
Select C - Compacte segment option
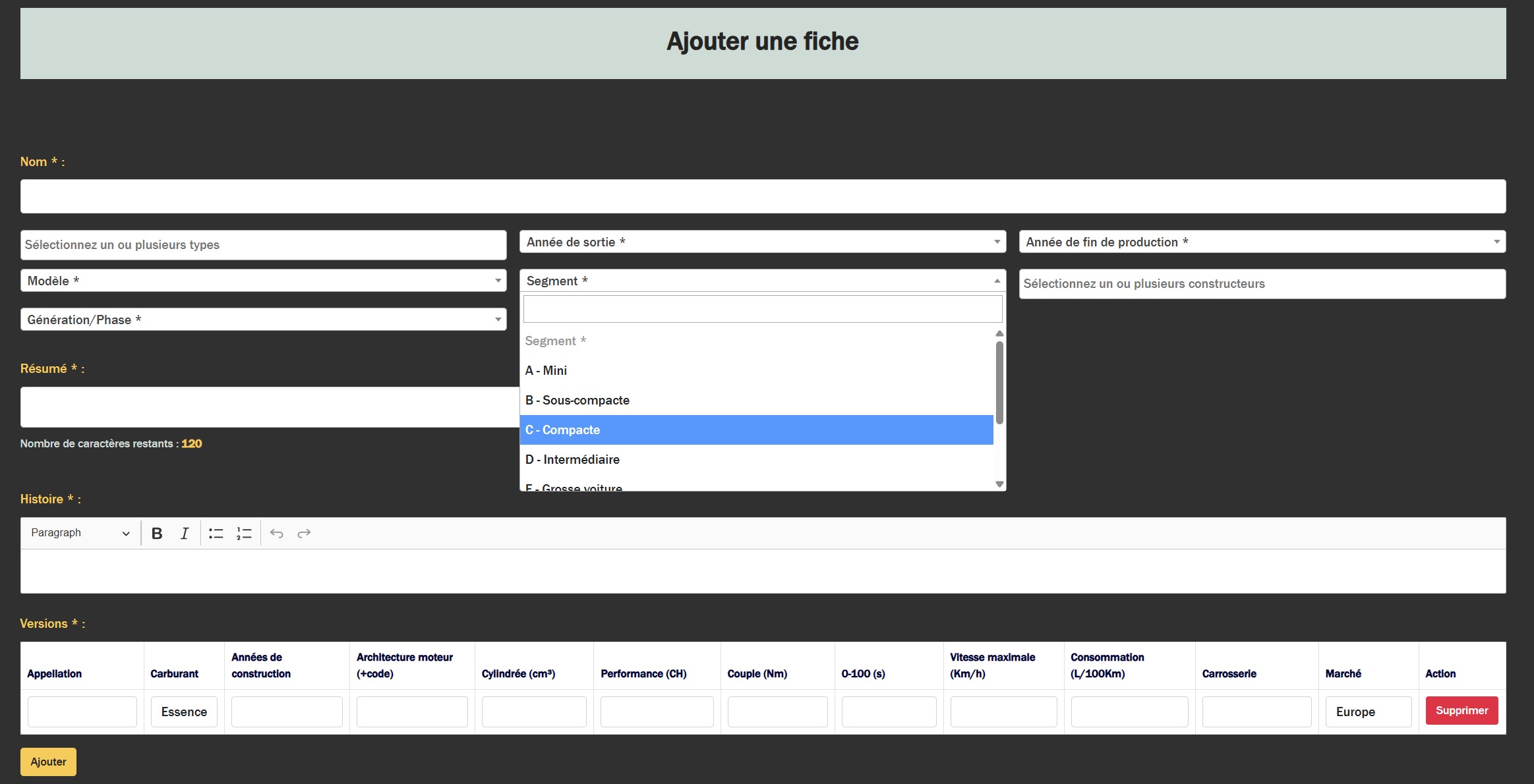756,430
